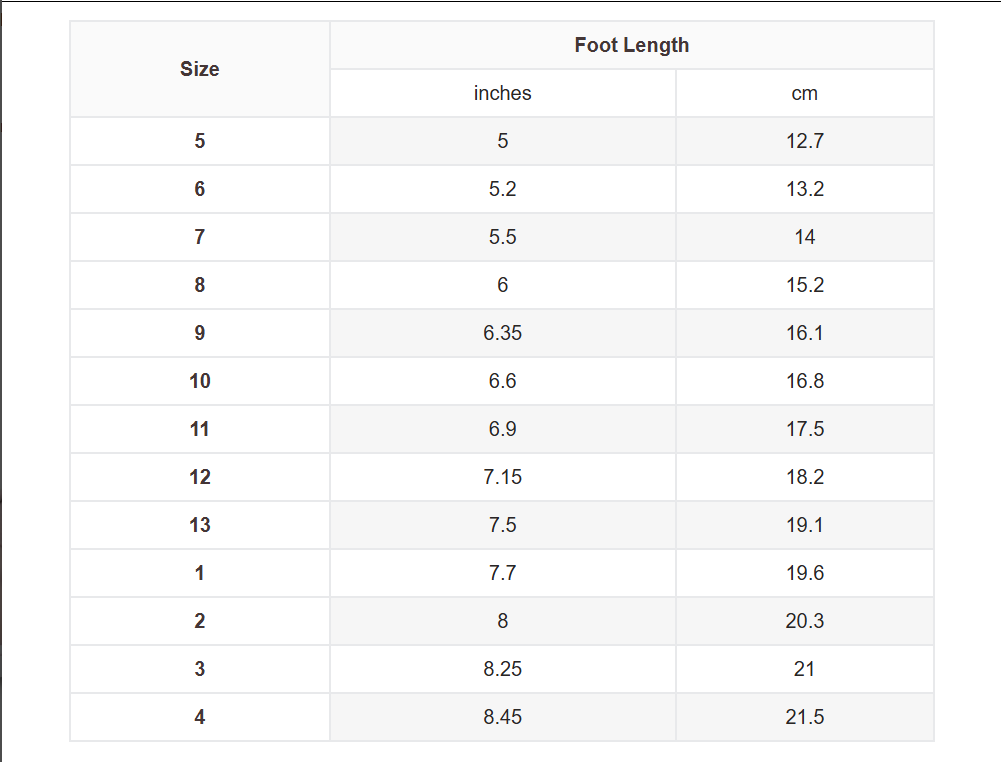Click the 8 inches cell
This screenshot has width=1001, height=762.
tap(502, 621)
